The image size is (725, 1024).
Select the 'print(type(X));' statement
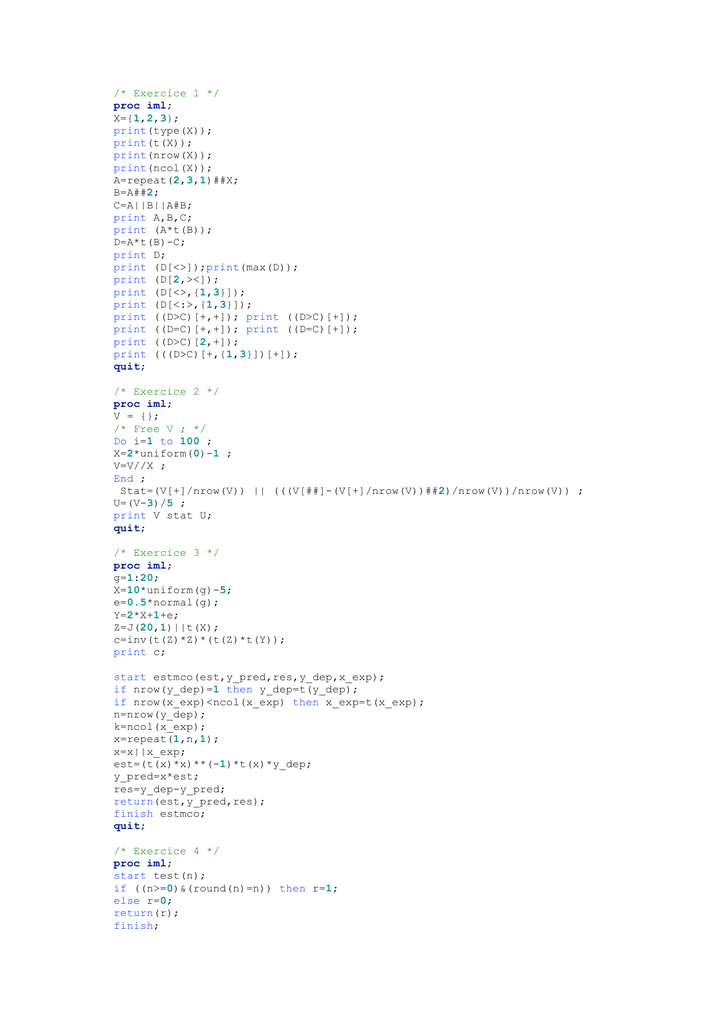(163, 131)
